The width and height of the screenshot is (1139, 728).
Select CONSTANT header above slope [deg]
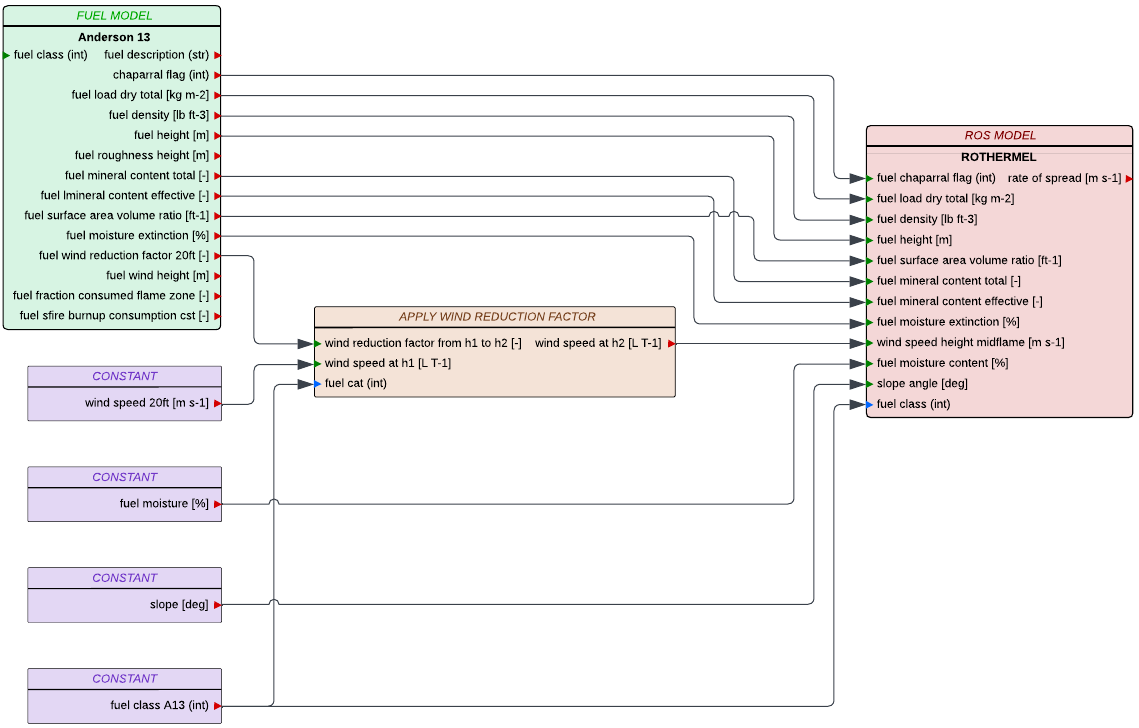(124, 578)
